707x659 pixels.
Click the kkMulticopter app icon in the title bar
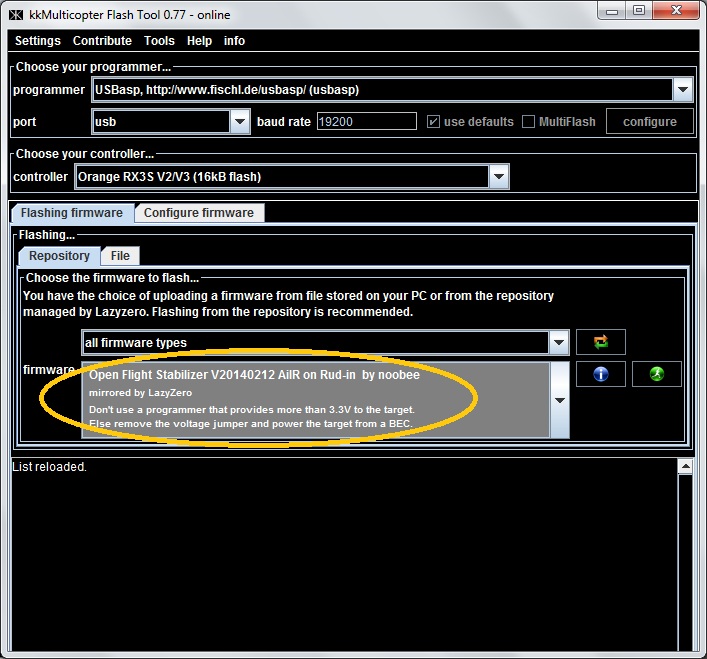pos(16,15)
